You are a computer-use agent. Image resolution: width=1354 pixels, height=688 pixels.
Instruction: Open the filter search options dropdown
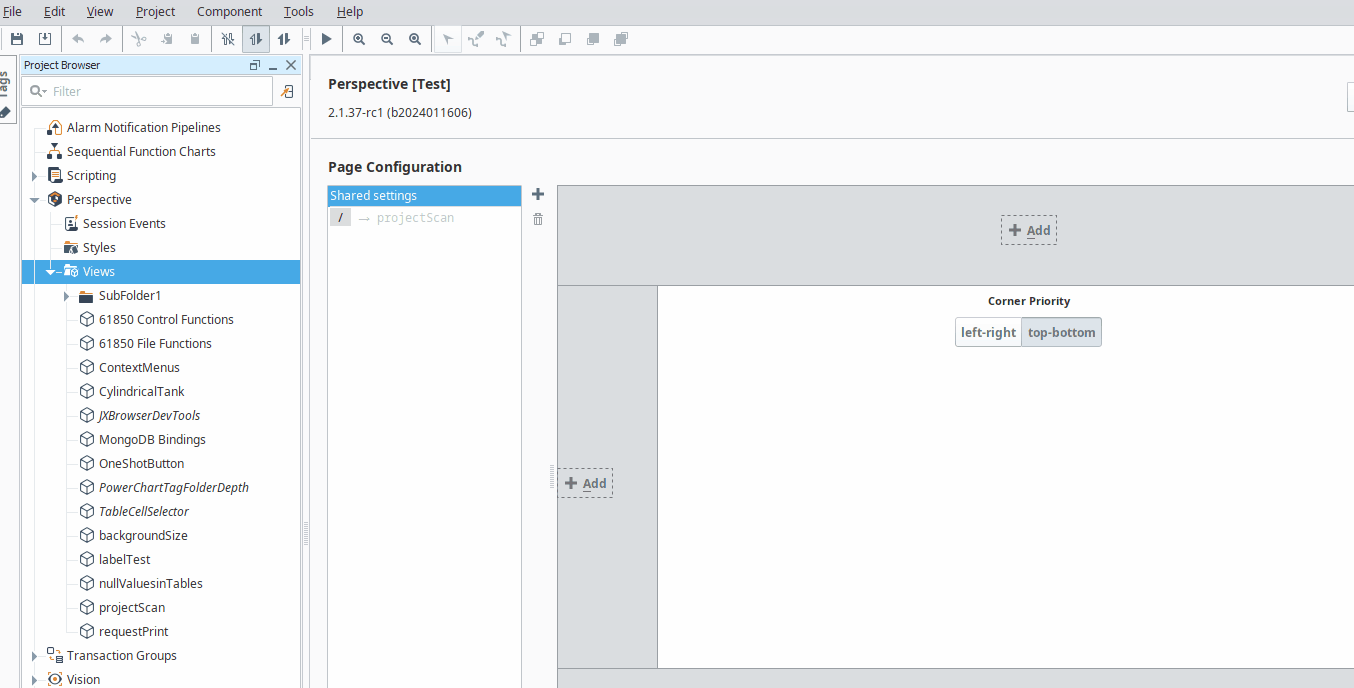(38, 91)
